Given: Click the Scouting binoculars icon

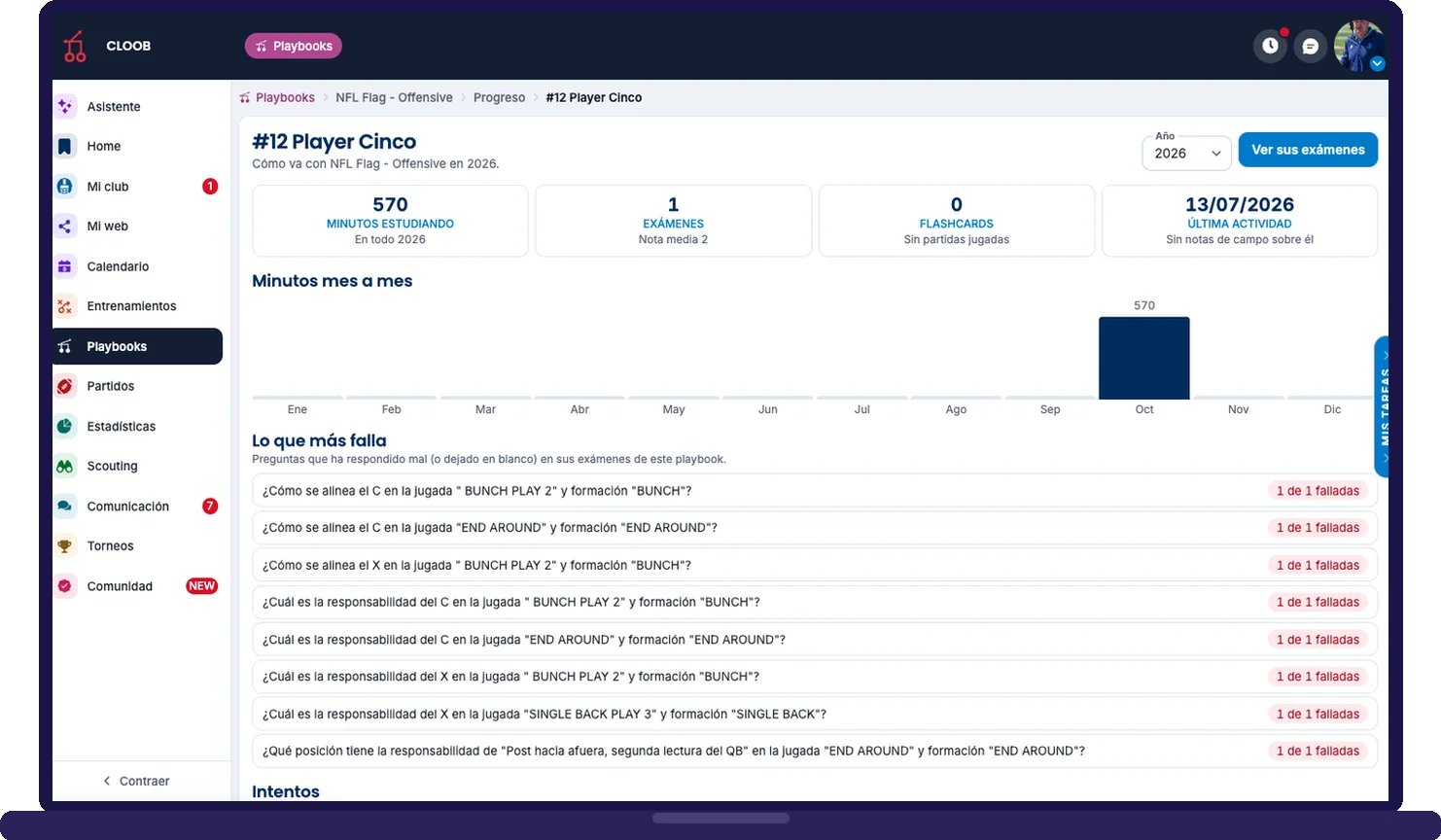Looking at the screenshot, I should (65, 466).
